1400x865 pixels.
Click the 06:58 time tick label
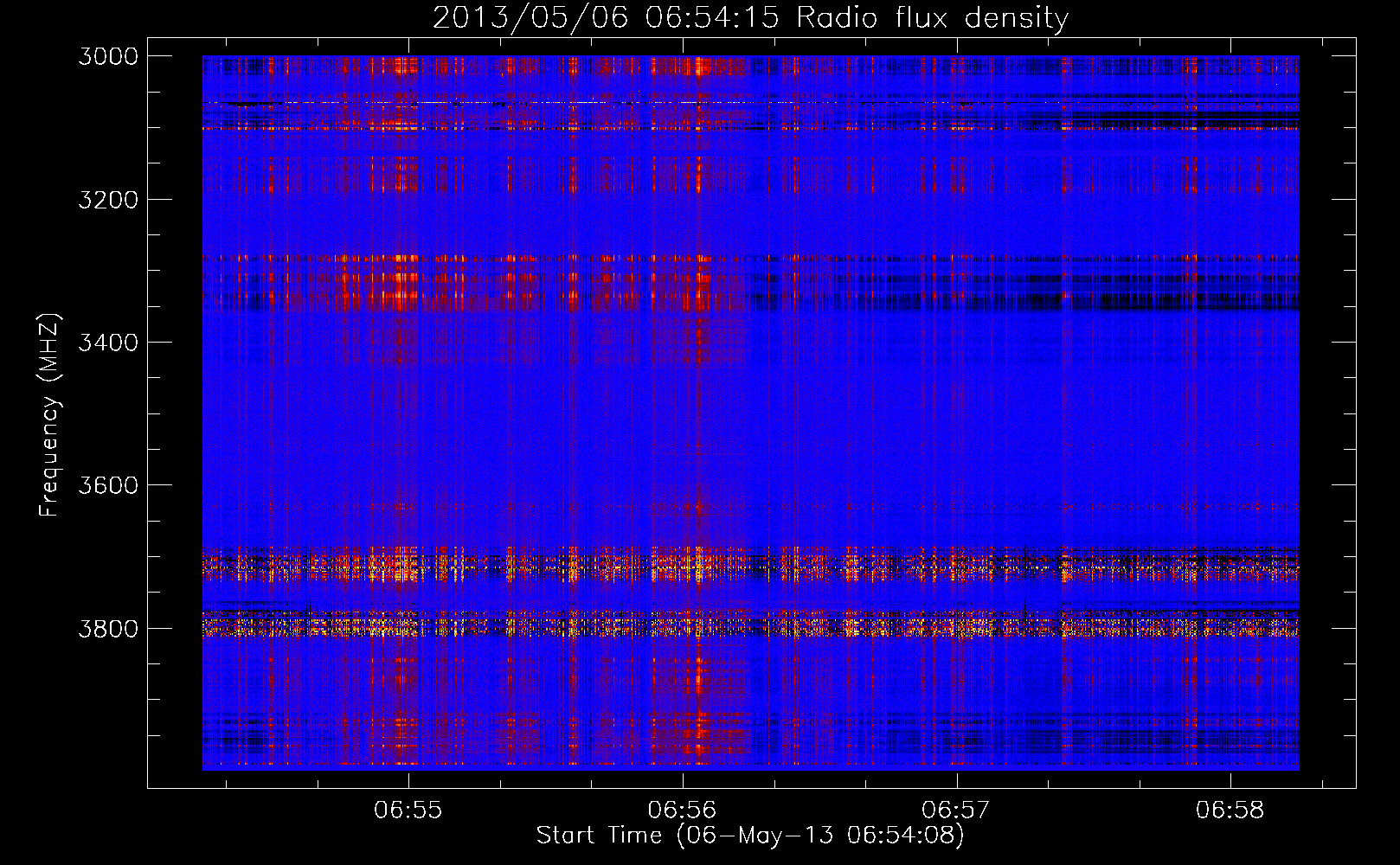tap(1230, 811)
